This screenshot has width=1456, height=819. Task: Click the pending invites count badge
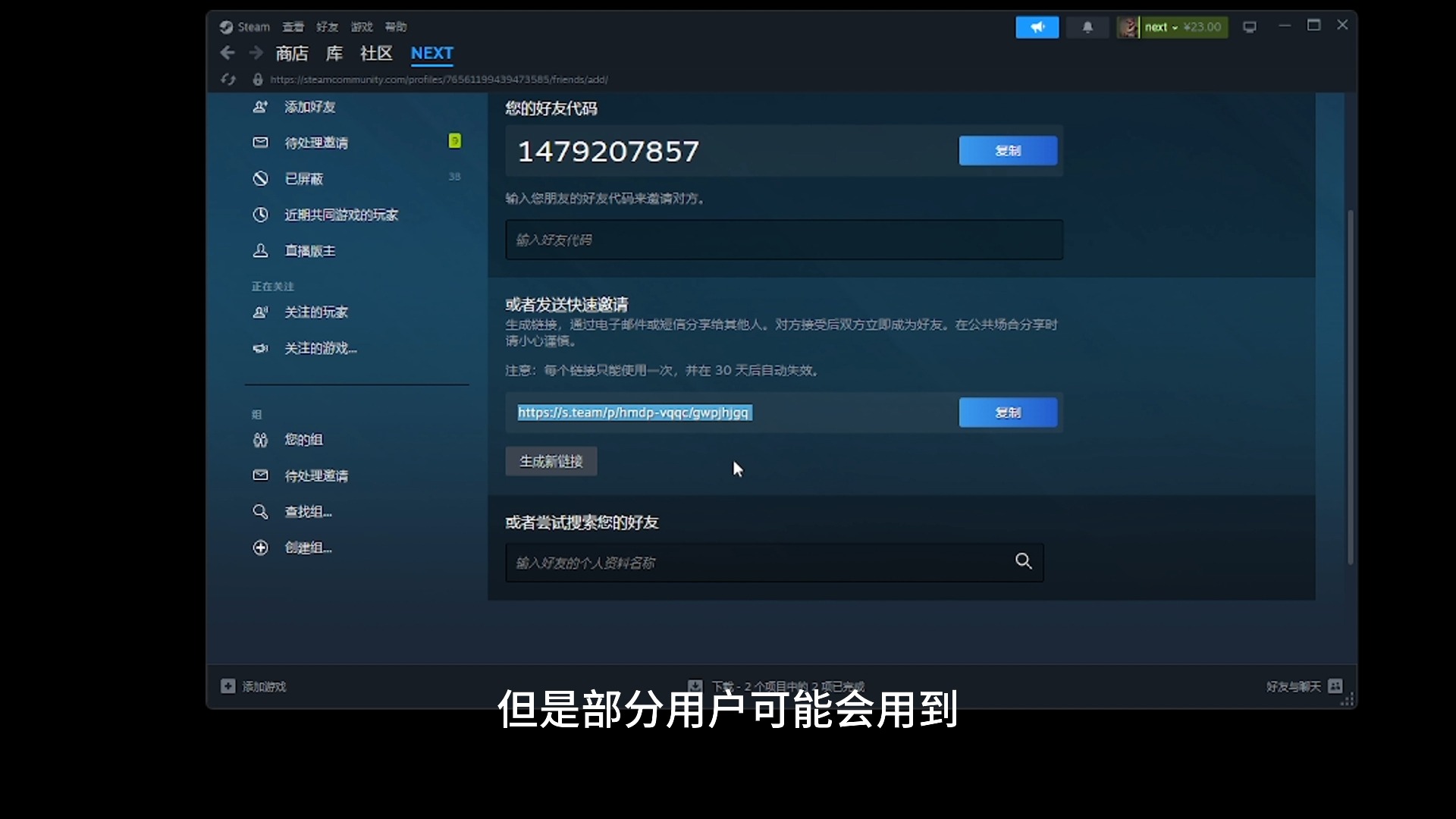pyautogui.click(x=454, y=141)
